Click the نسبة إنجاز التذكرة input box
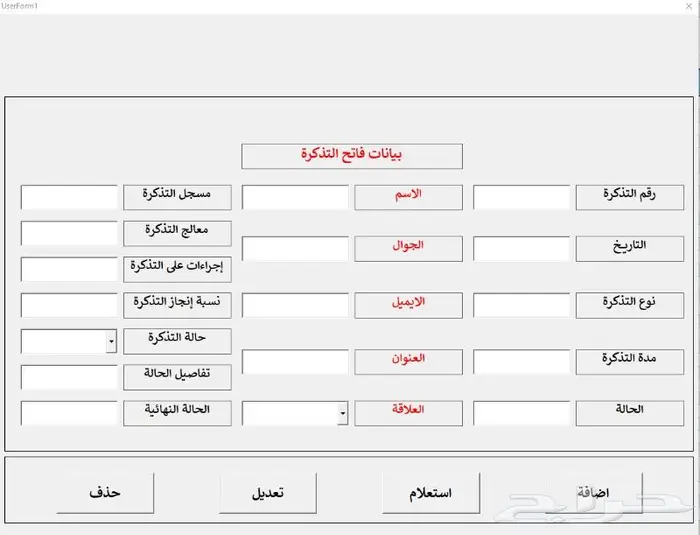This screenshot has height=535, width=700. pos(70,305)
